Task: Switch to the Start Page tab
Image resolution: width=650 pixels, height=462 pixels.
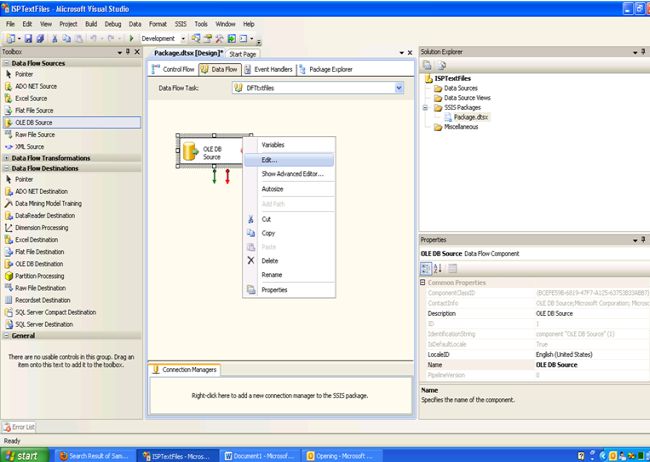Action: pos(243,54)
